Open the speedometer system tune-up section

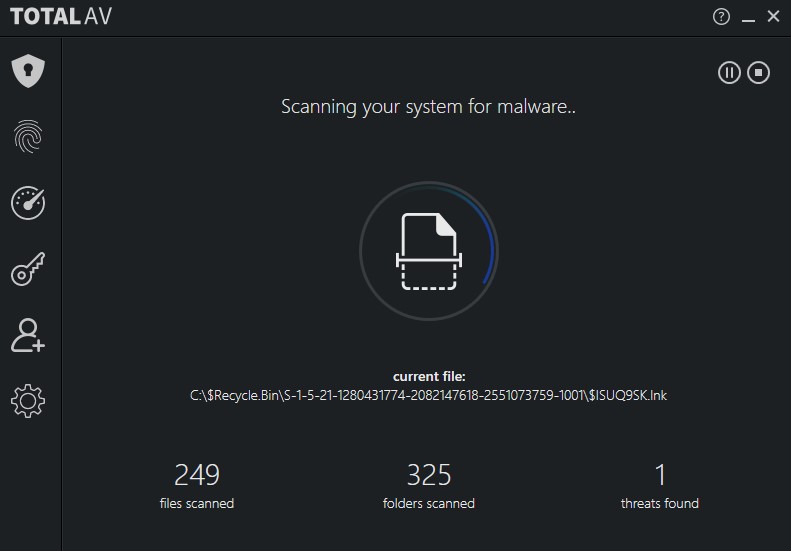tap(28, 202)
